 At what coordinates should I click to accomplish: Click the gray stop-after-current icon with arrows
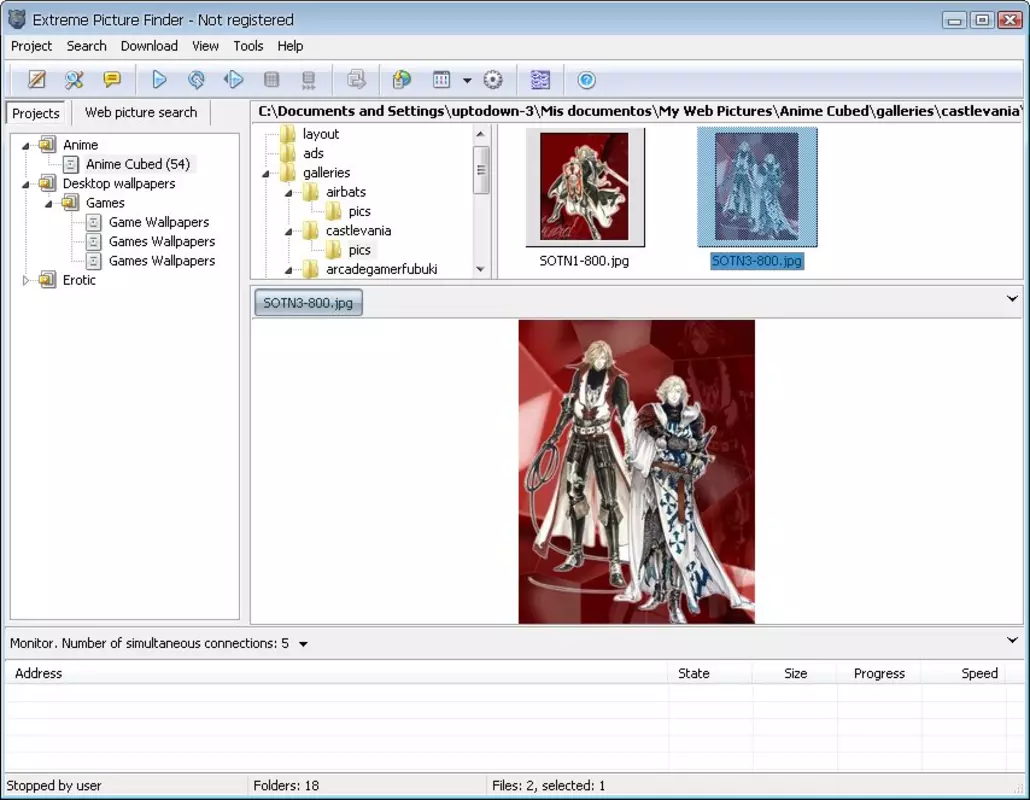[308, 80]
